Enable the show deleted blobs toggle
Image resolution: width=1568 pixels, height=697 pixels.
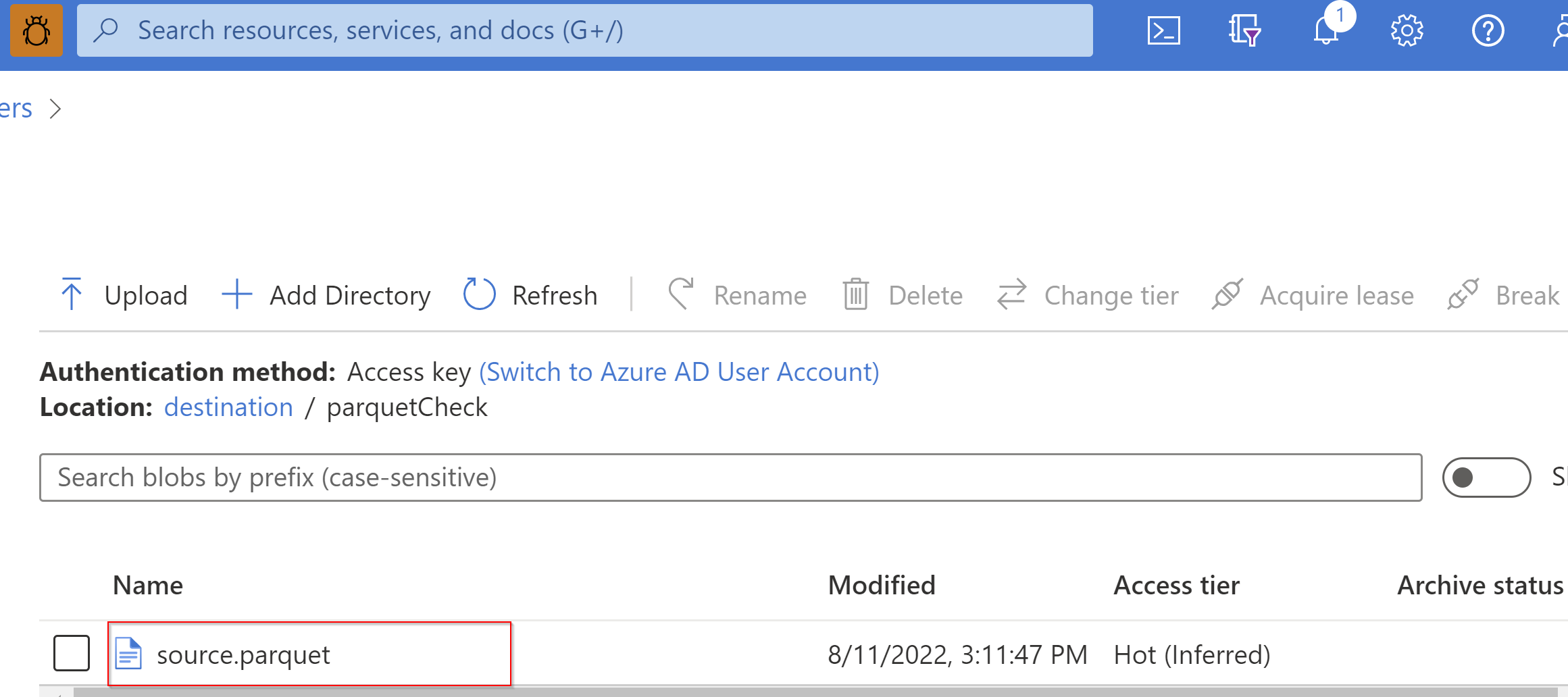1487,477
